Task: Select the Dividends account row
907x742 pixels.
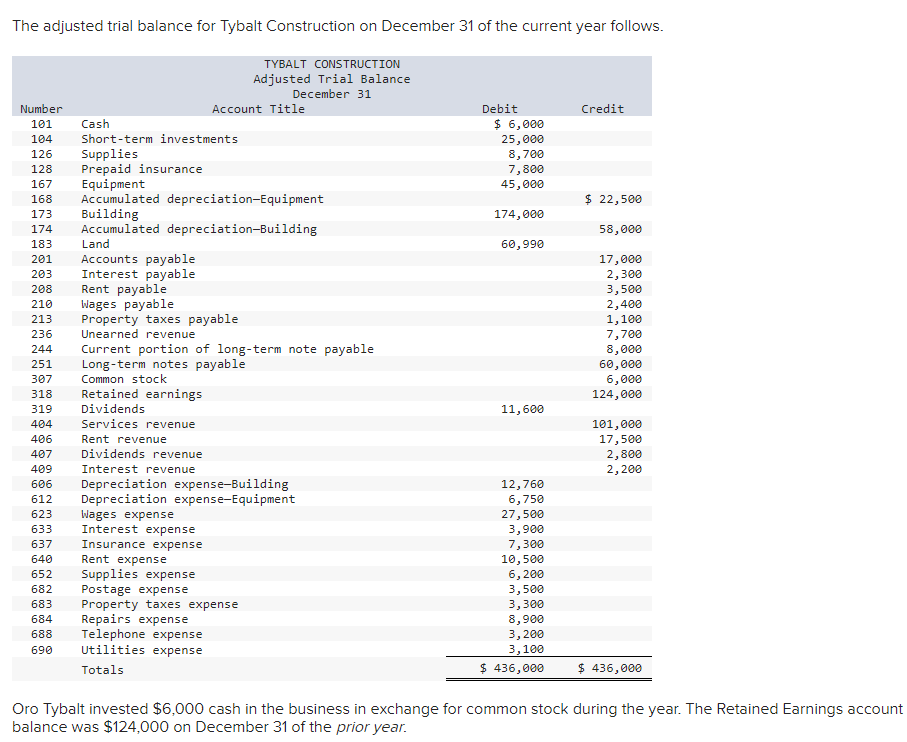Action: (112, 409)
